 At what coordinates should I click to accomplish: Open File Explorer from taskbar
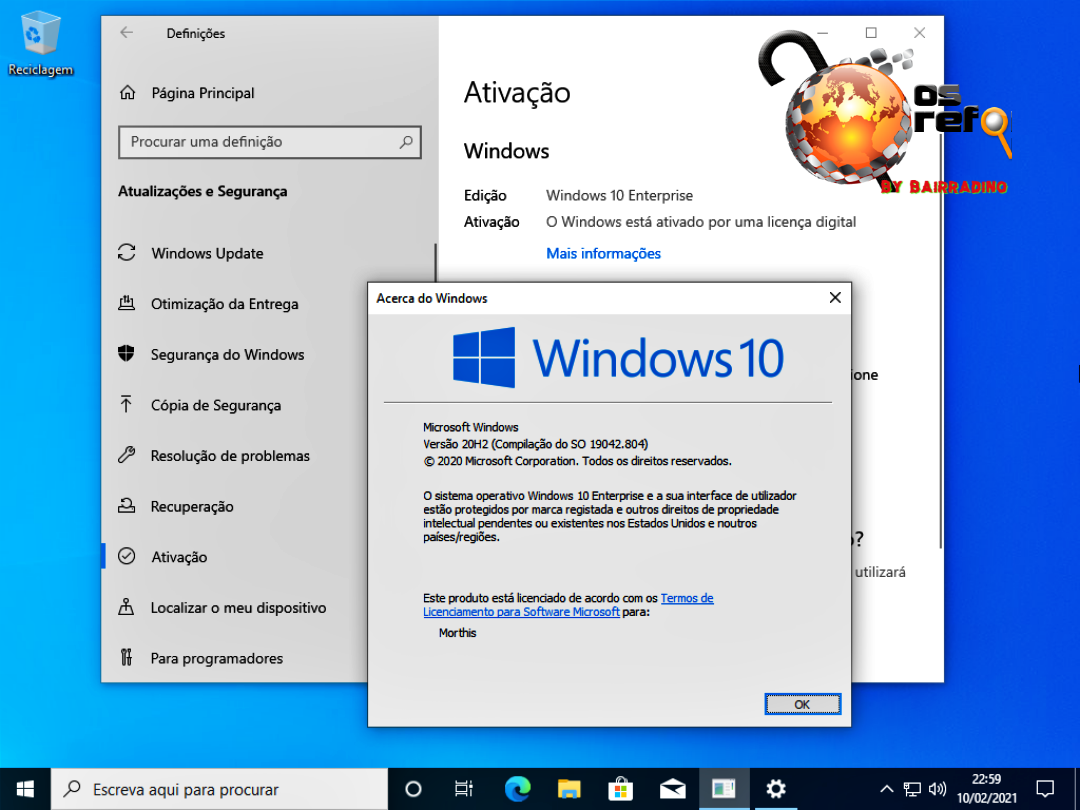[x=569, y=789]
